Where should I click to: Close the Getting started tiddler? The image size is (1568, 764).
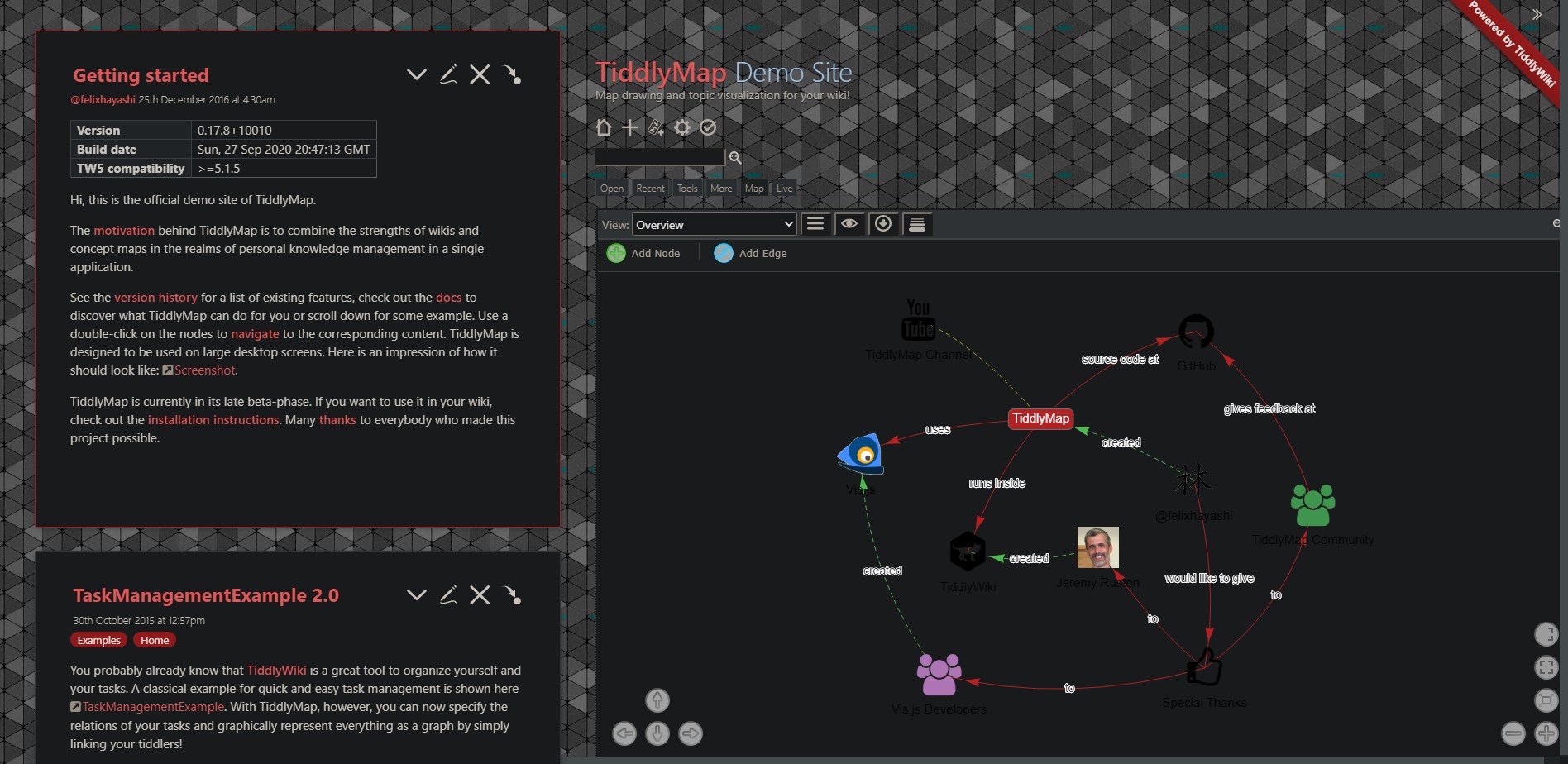click(x=480, y=74)
